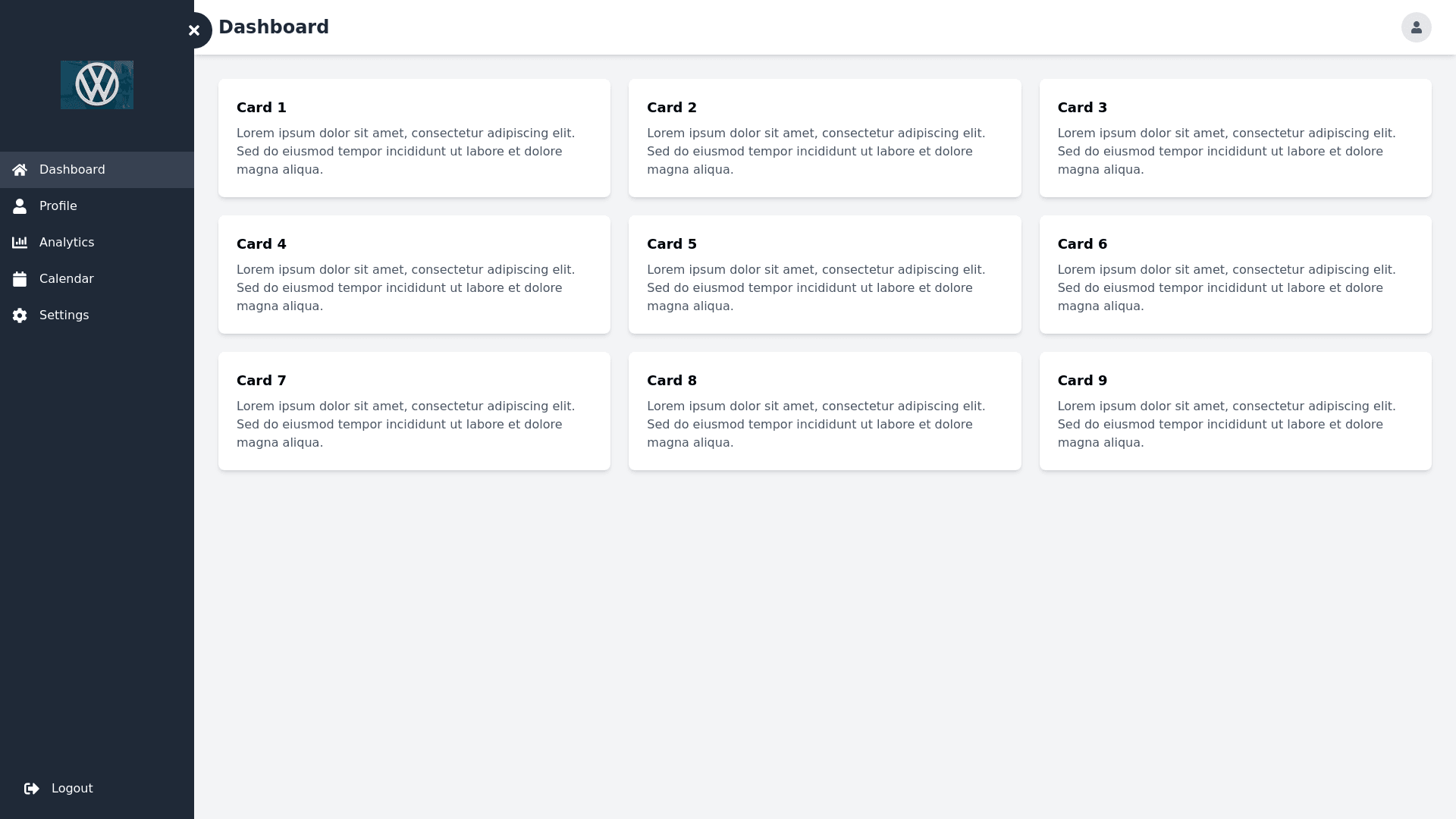Click the Card 9 title
The height and width of the screenshot is (819, 1456).
[1082, 381]
